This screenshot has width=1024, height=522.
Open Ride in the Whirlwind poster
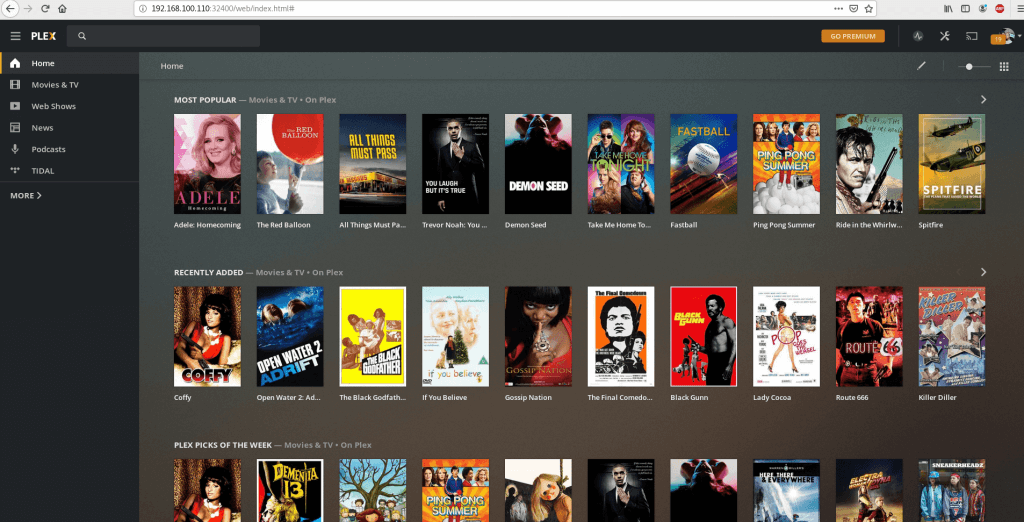click(x=869, y=164)
